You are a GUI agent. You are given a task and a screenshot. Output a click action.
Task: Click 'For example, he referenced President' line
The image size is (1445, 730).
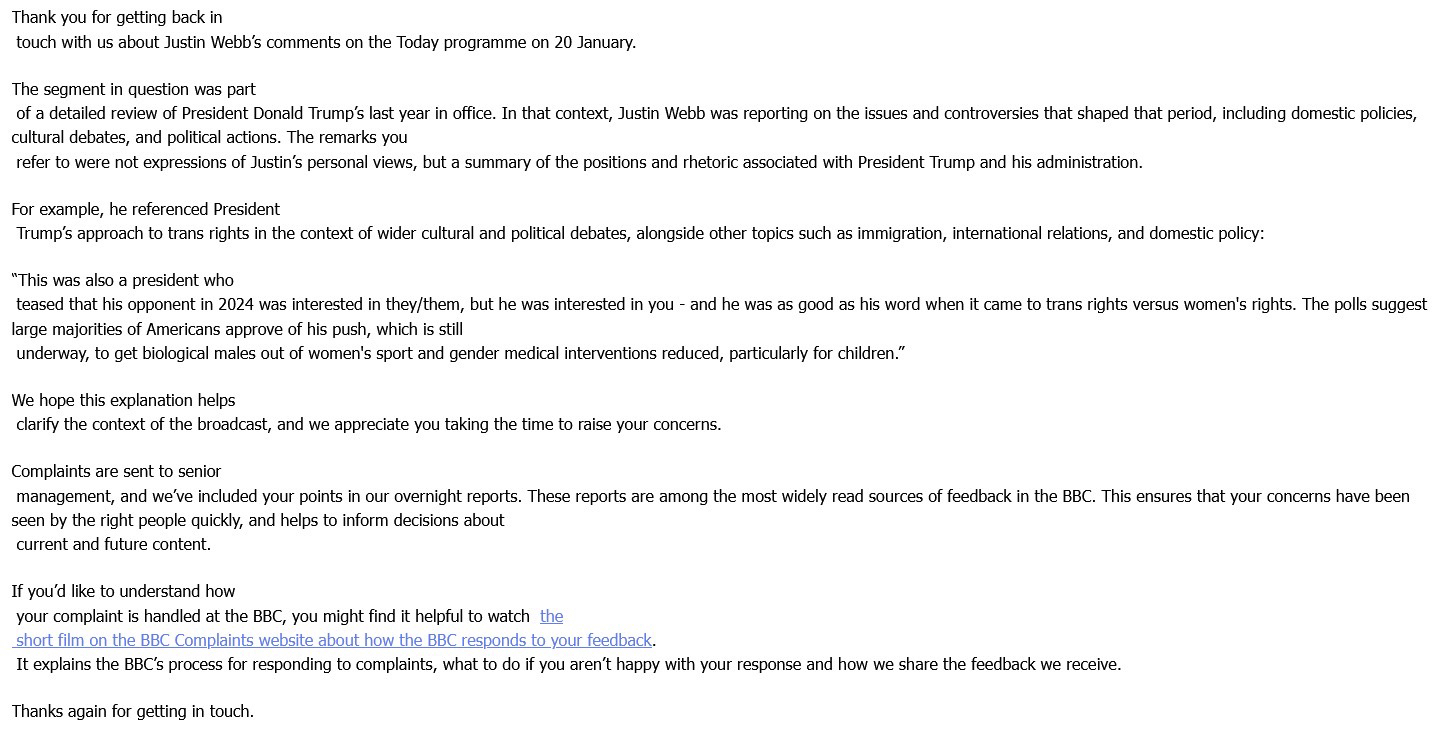pos(146,209)
